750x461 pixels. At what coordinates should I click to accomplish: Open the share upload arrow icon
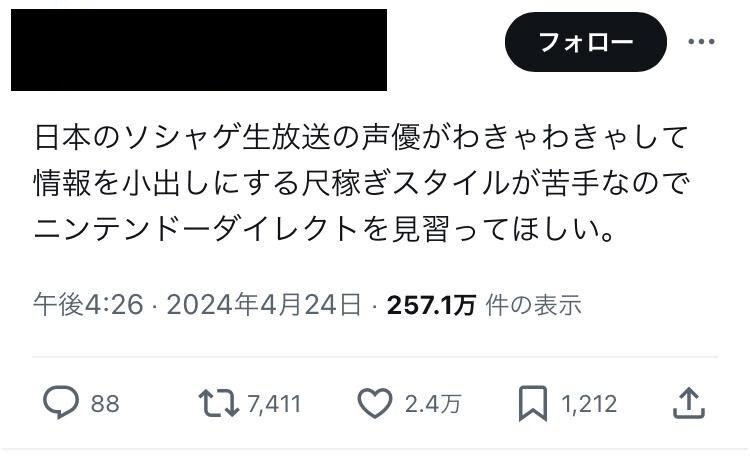(x=689, y=403)
